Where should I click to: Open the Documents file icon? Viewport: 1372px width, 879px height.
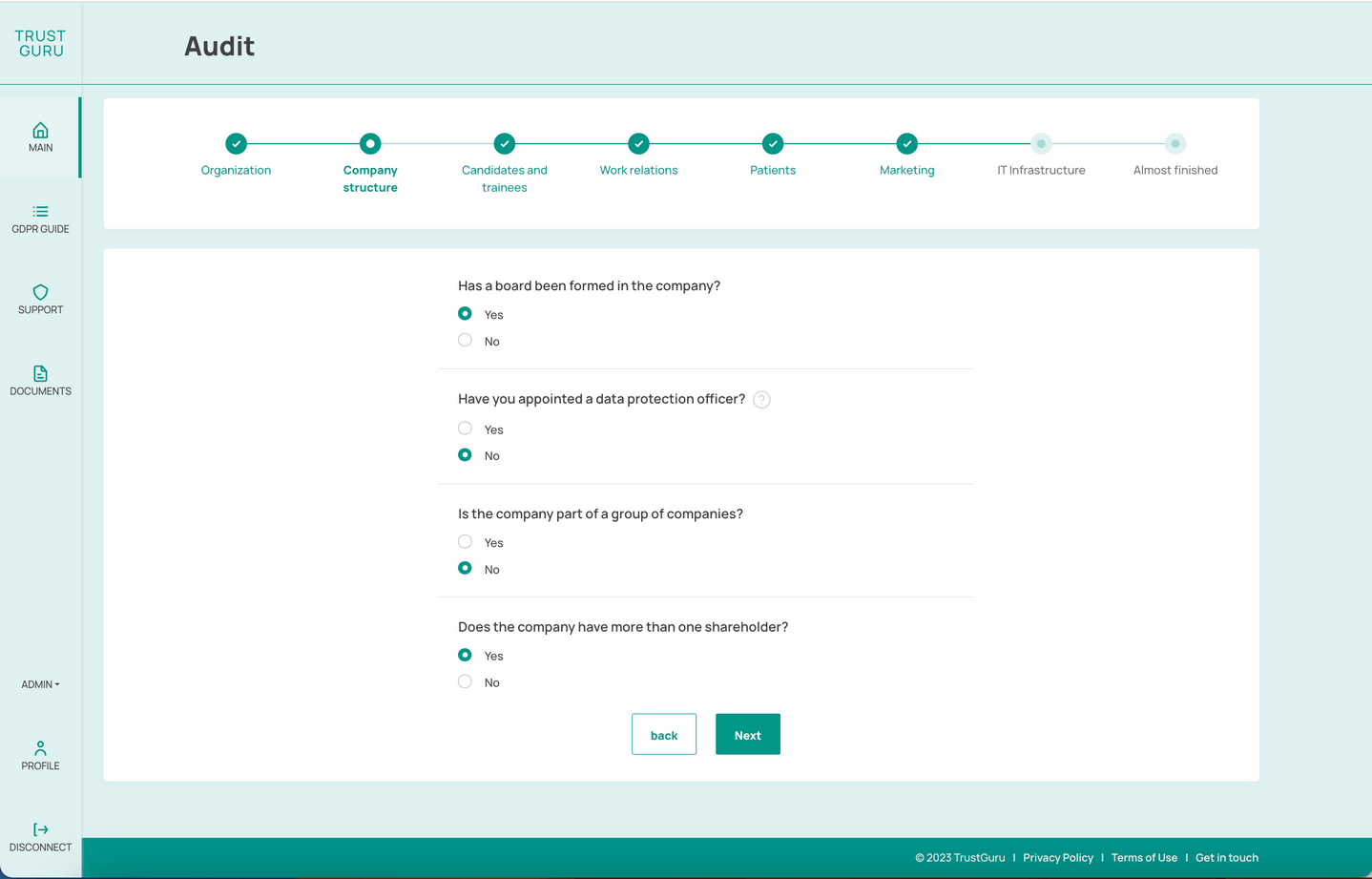40,374
